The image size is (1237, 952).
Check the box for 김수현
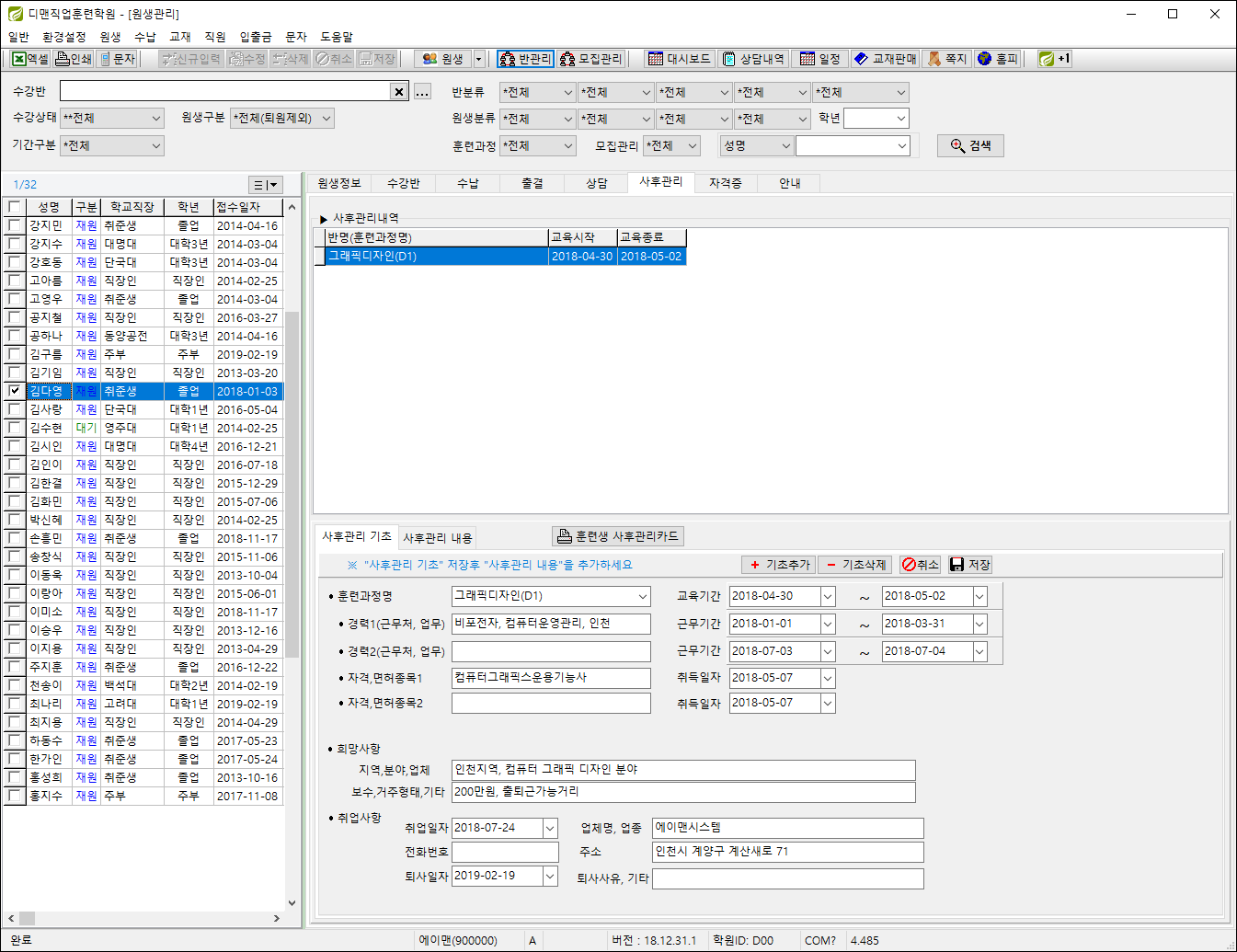coord(14,428)
